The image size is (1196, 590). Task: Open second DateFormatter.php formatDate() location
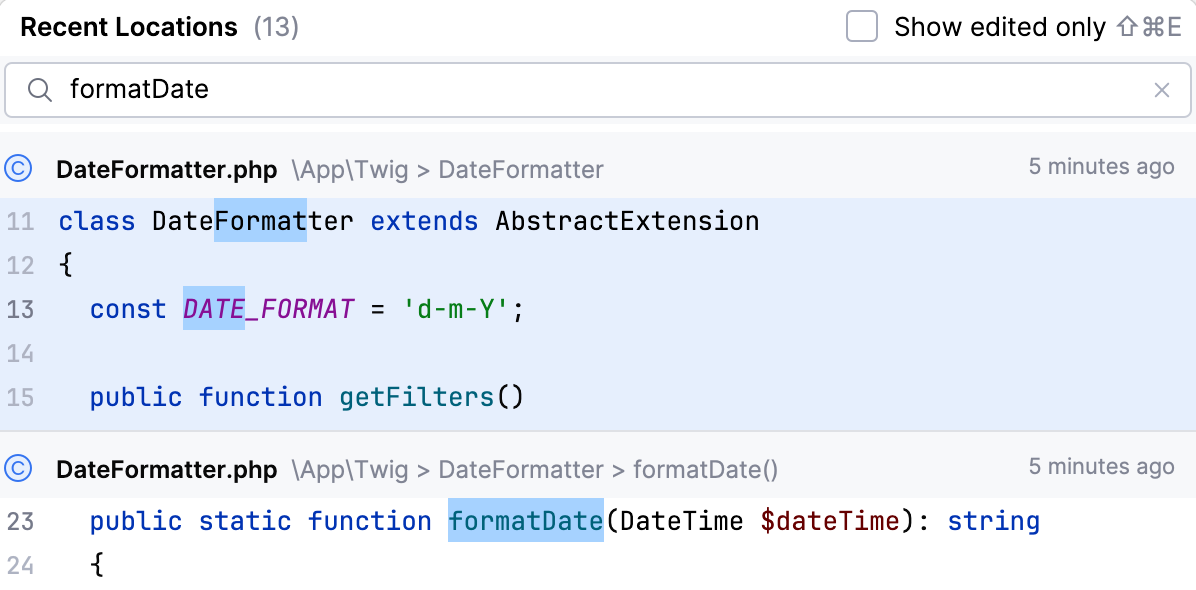click(166, 469)
